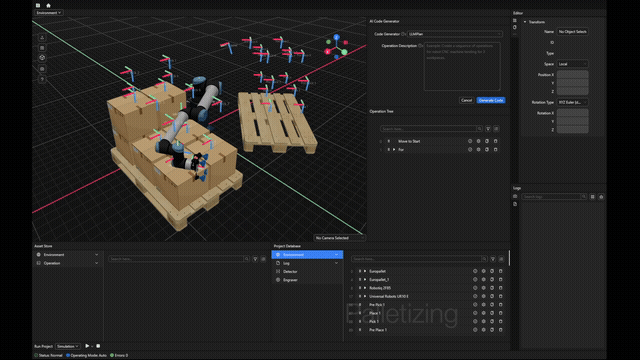Viewport: 640px width, 360px height.
Task: Focus the Rotation X field
Action: (x=573, y=113)
